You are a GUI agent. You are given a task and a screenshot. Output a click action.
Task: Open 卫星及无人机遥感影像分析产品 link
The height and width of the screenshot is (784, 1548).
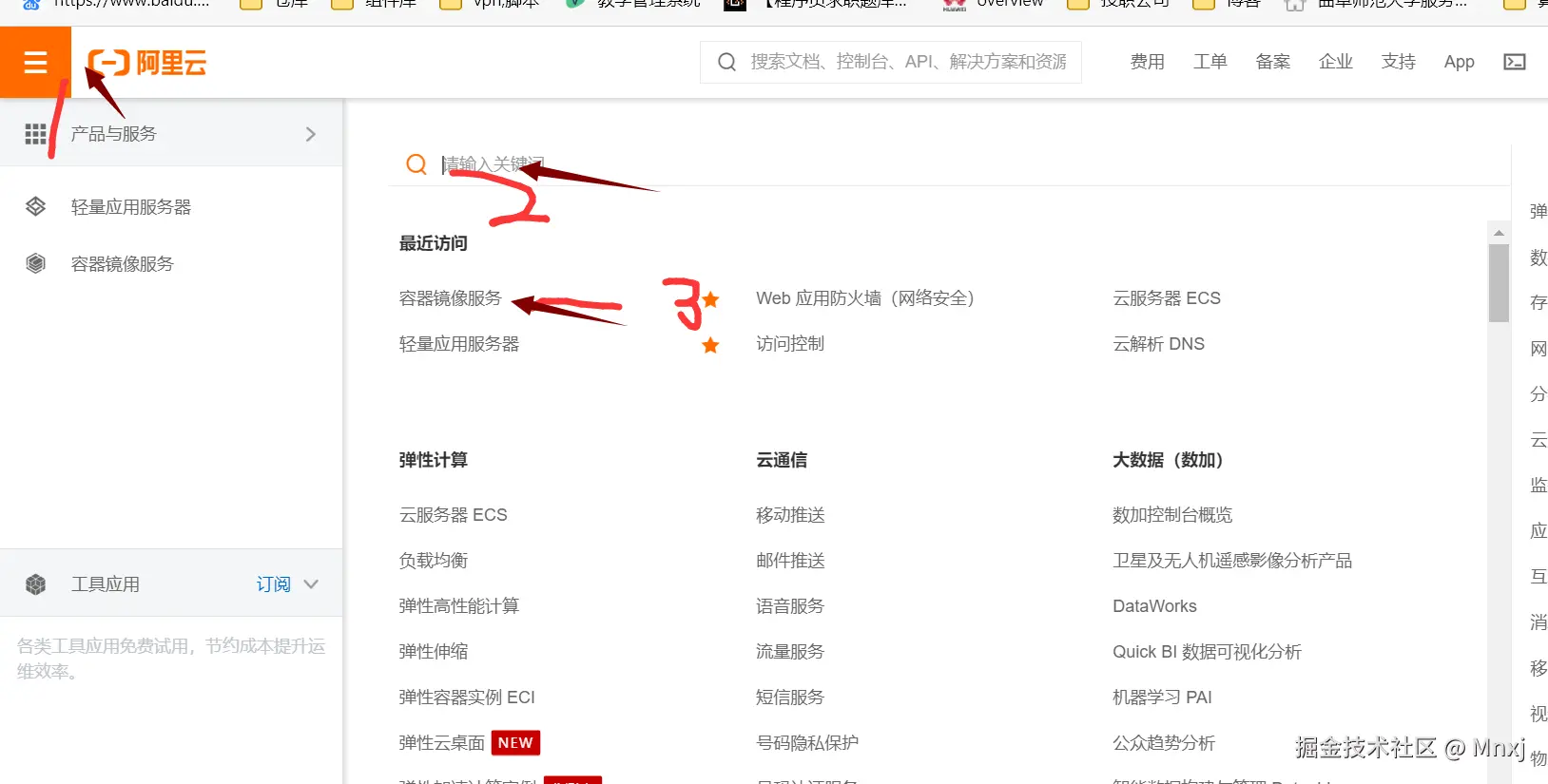pyautogui.click(x=1232, y=561)
